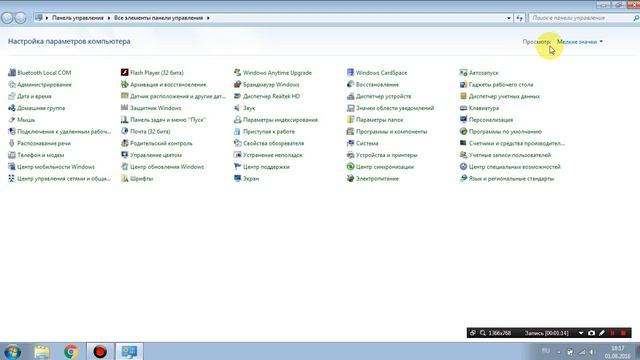This screenshot has width=640, height=360.
Task: Click the Back navigation button
Action: pyautogui.click(x=7, y=18)
